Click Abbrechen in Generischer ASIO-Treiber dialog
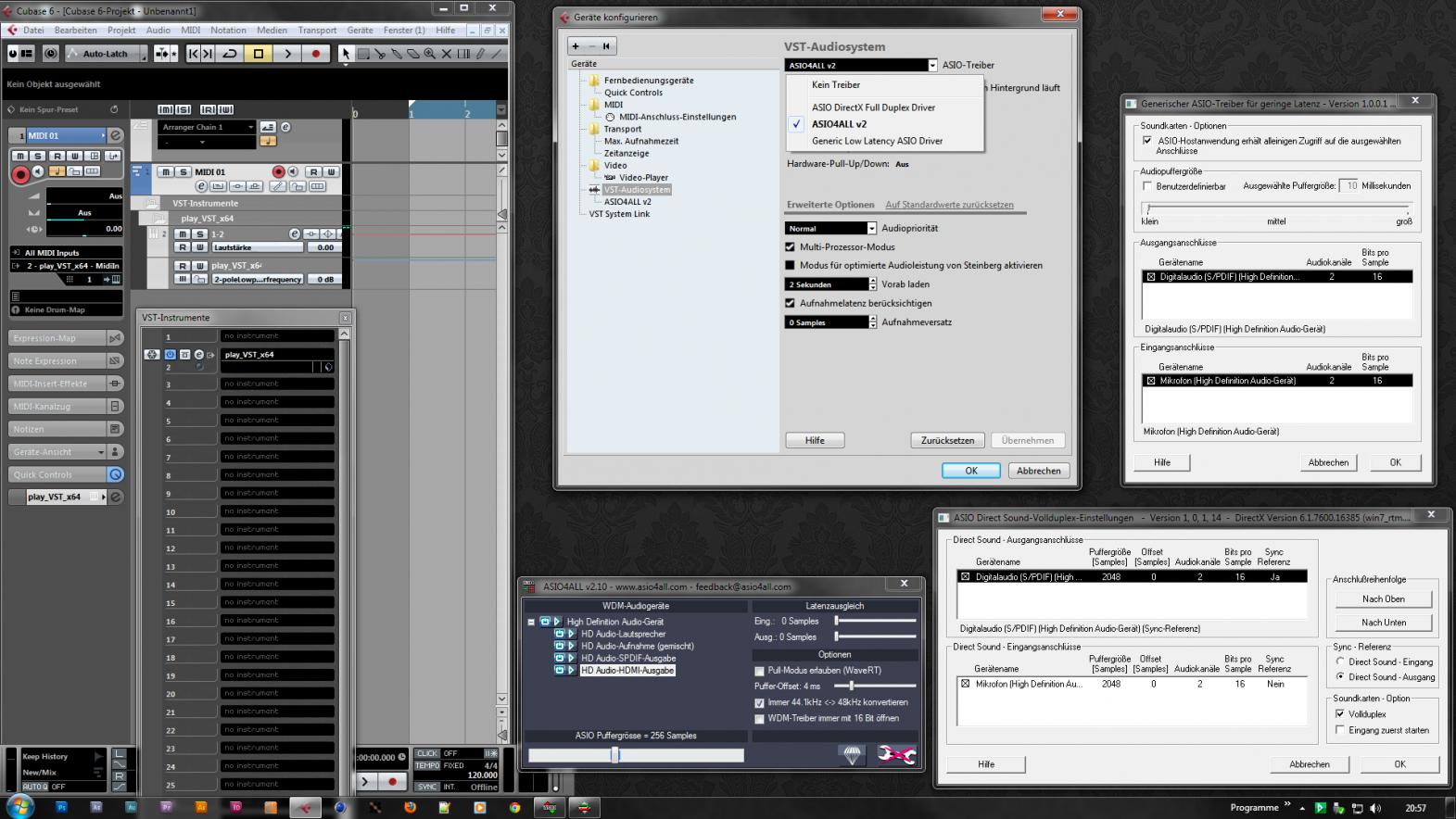The height and width of the screenshot is (819, 1456). 1328,462
